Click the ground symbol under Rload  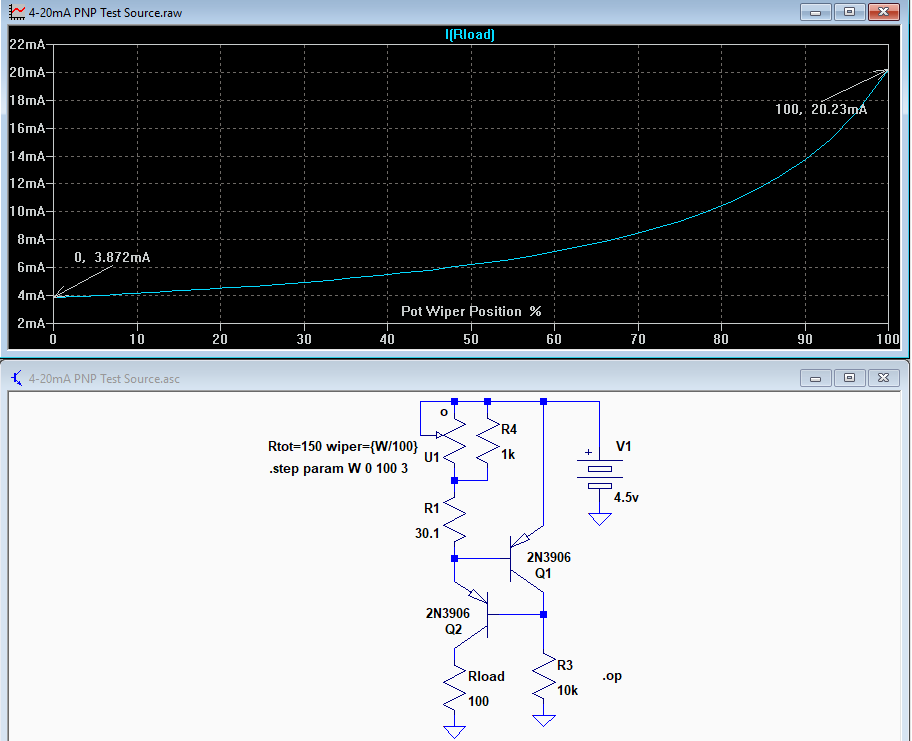click(x=454, y=732)
